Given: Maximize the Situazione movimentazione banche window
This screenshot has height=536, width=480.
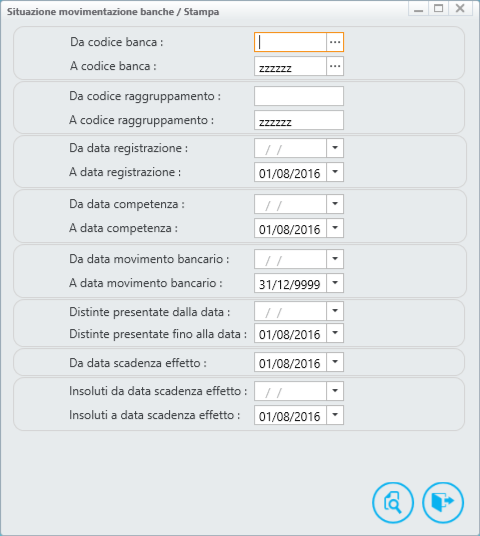Looking at the screenshot, I should pyautogui.click(x=439, y=8).
